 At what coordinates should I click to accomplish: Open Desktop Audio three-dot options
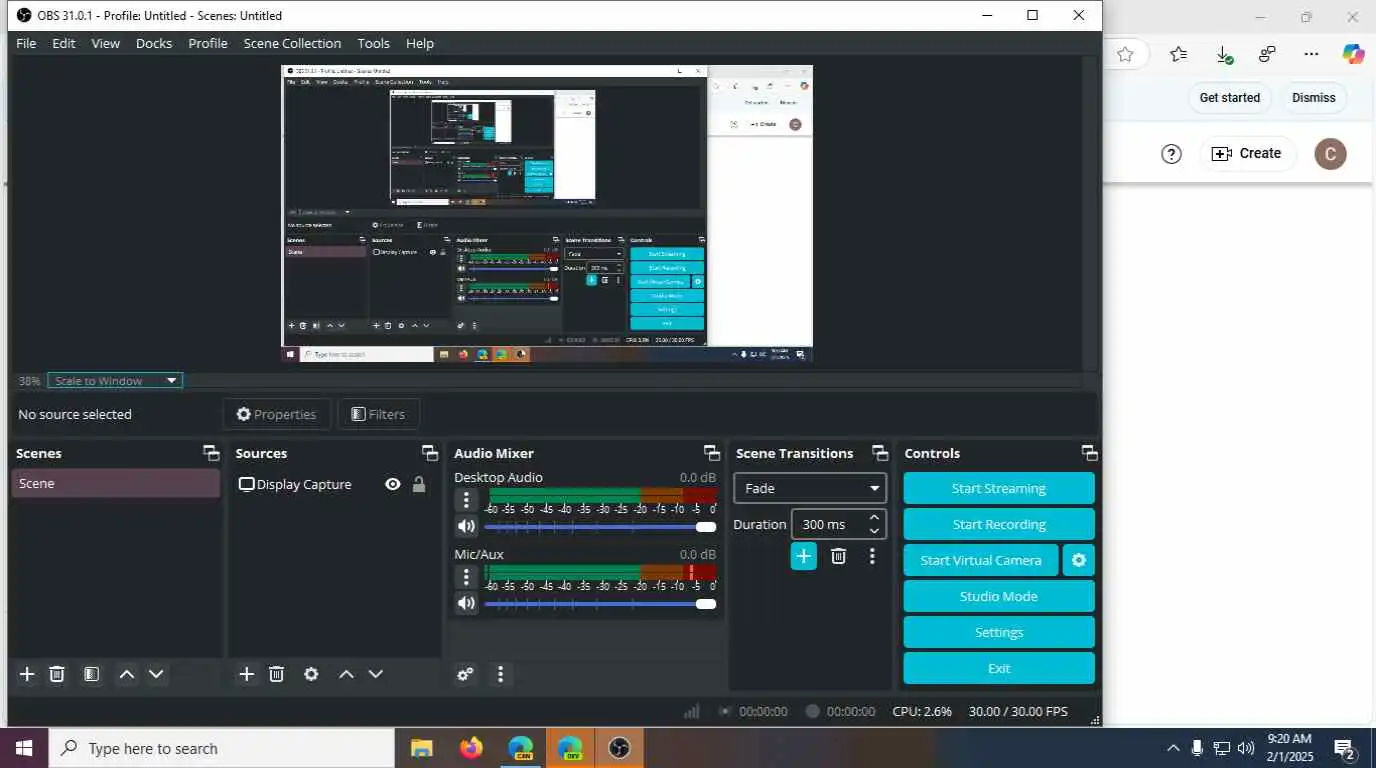[x=466, y=500]
